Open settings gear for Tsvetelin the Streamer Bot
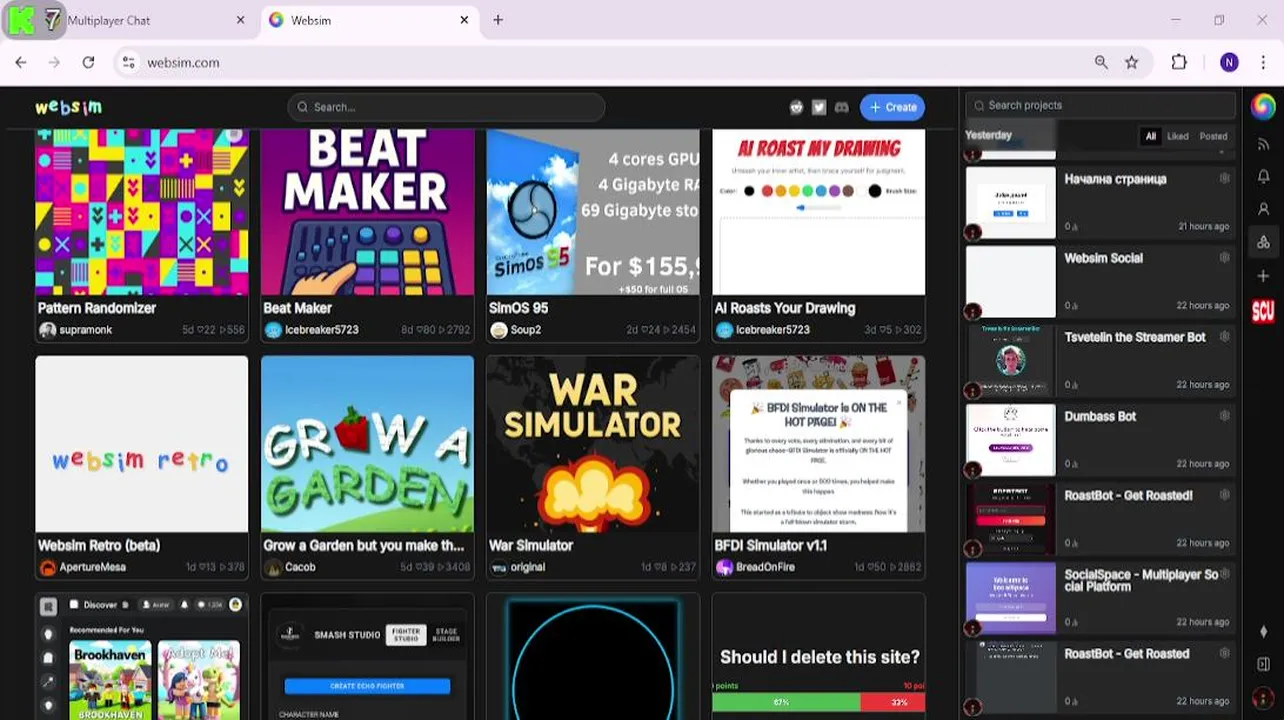1284x720 pixels. tap(1224, 337)
